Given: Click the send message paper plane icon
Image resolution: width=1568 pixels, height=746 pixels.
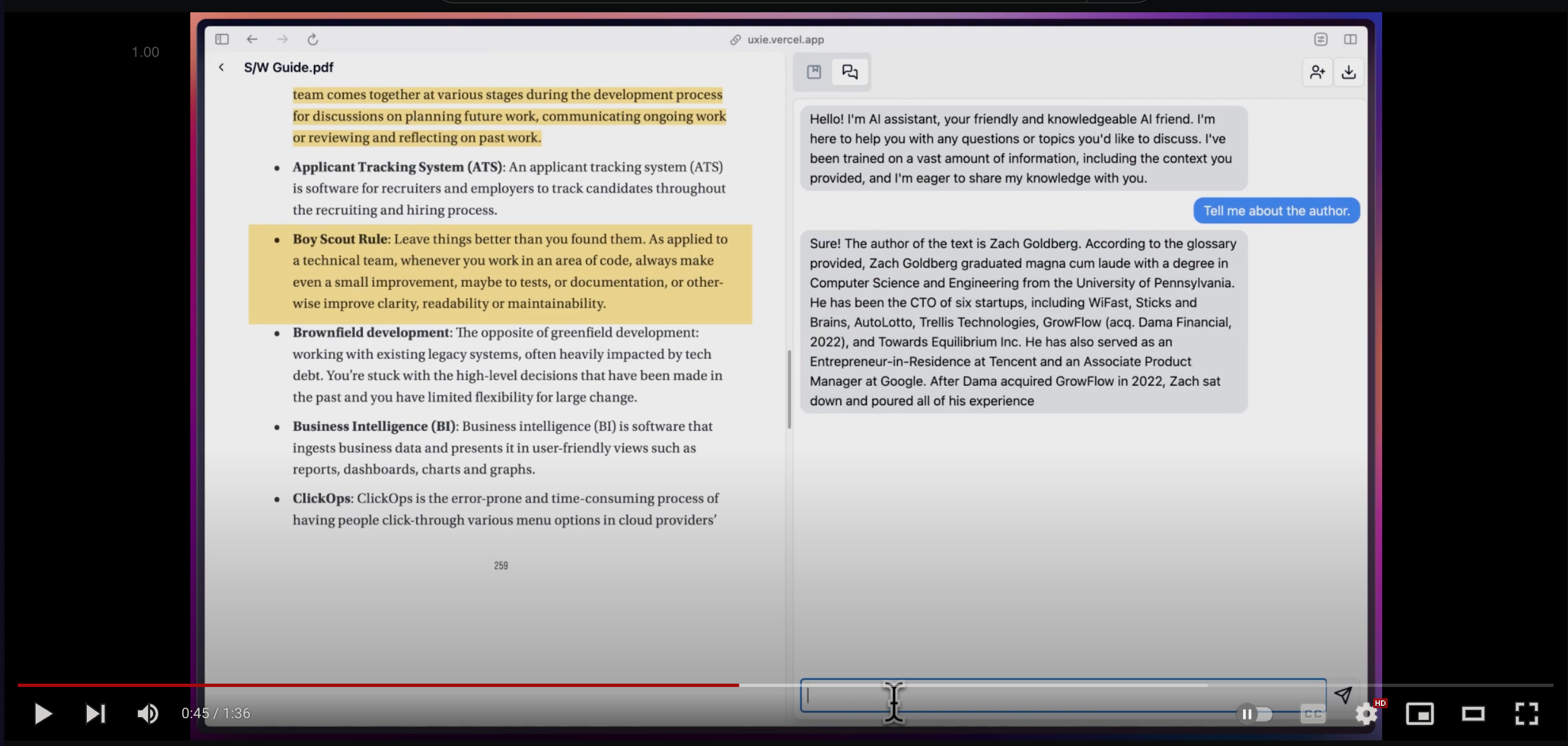Looking at the screenshot, I should [1343, 695].
